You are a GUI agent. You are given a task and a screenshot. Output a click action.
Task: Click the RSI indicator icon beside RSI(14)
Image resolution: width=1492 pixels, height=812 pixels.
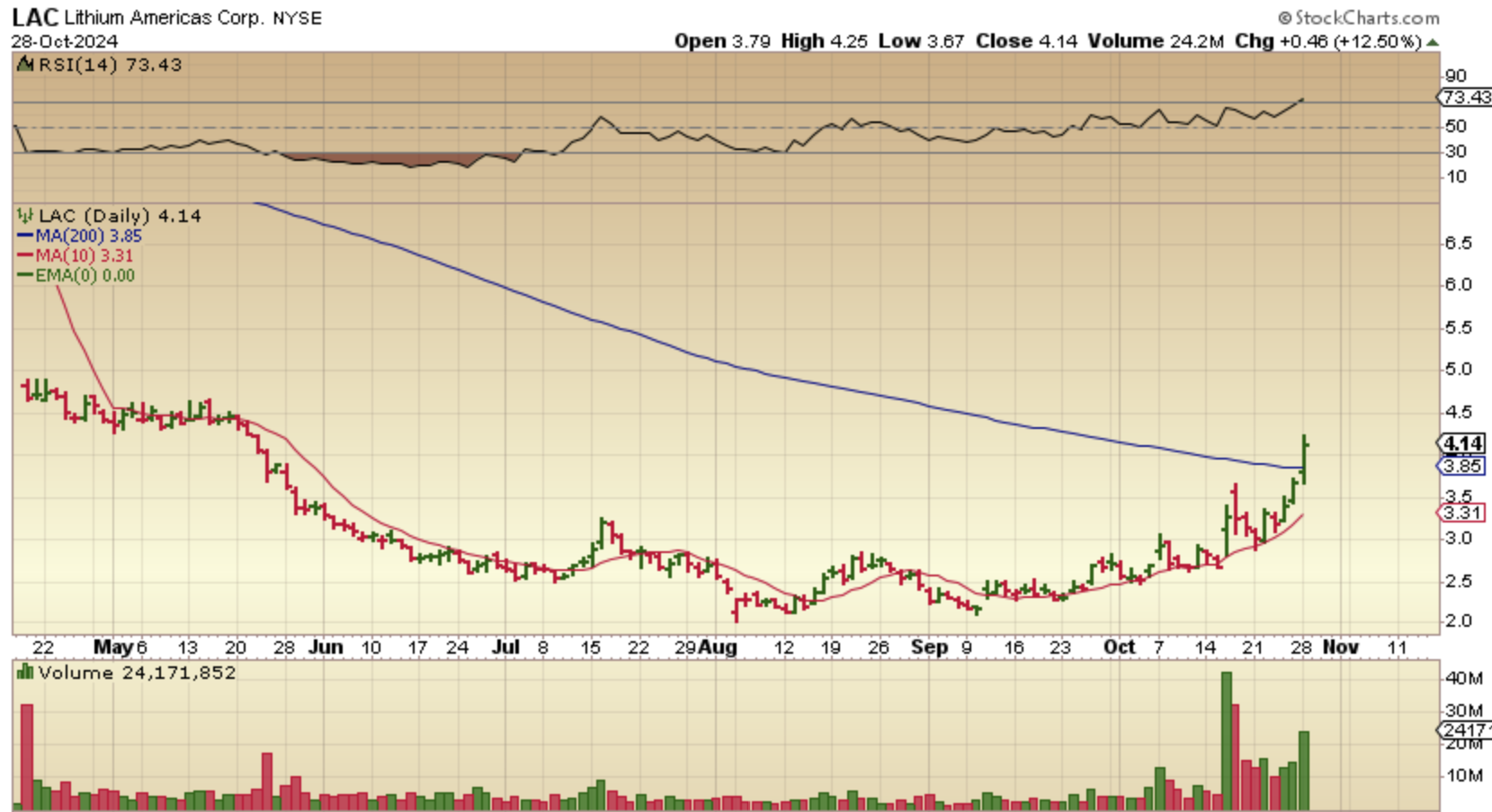pyautogui.click(x=25, y=65)
